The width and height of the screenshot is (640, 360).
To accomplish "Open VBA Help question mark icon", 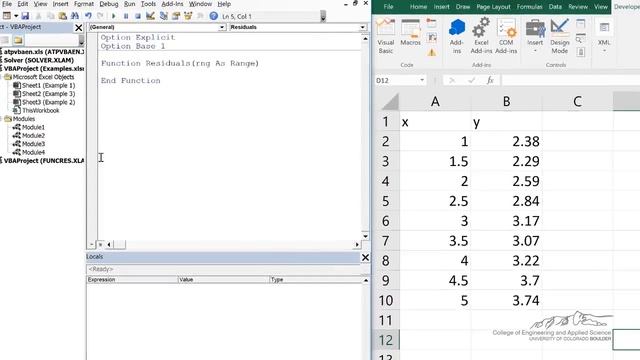I will click(x=213, y=16).
